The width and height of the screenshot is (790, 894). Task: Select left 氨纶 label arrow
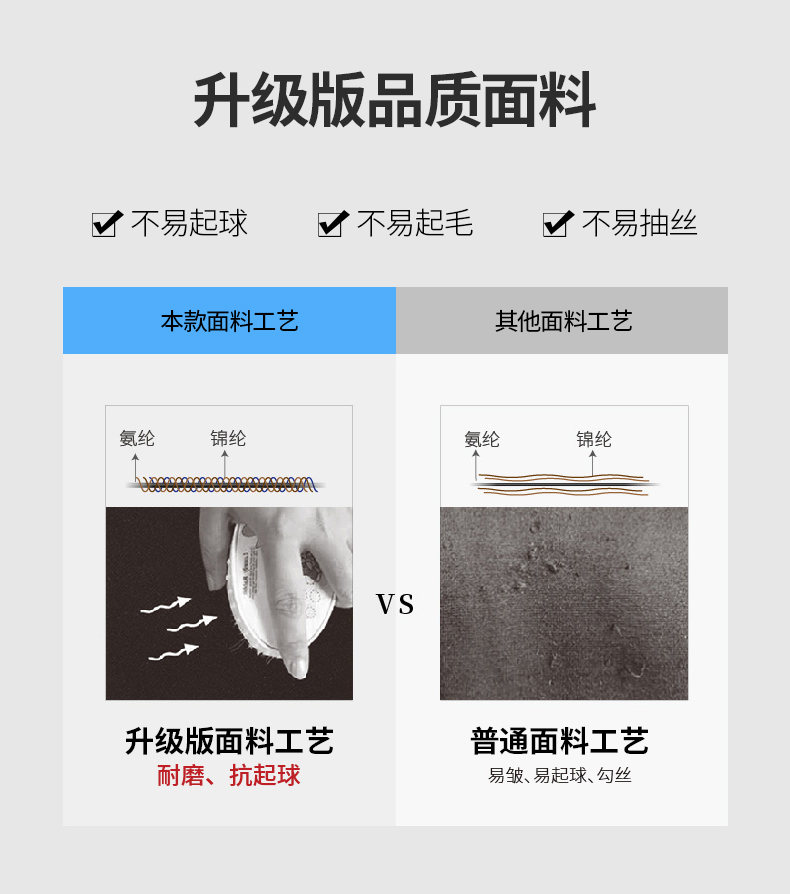click(135, 468)
